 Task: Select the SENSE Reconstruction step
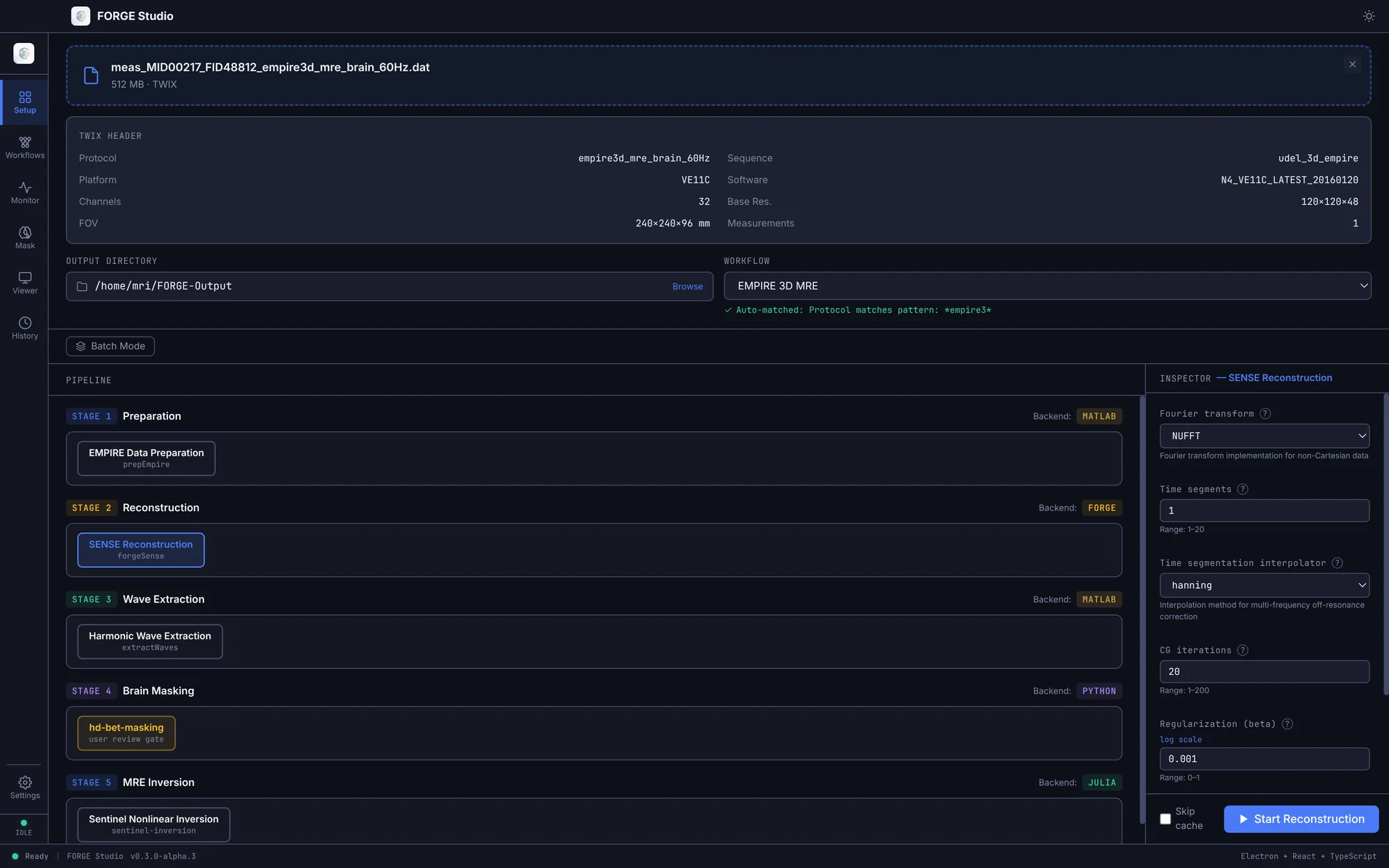(x=141, y=550)
